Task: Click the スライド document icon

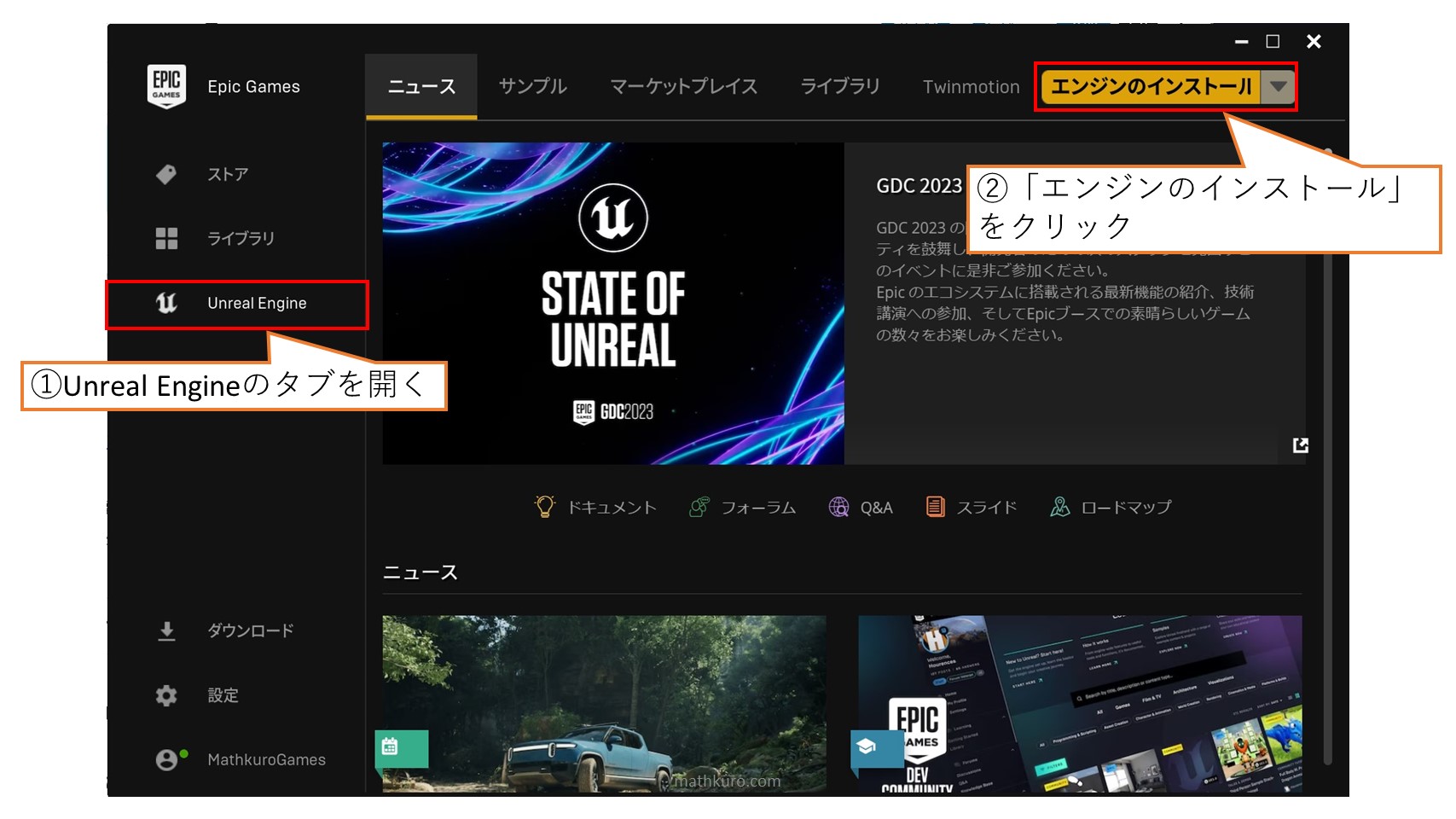Action: (x=935, y=507)
